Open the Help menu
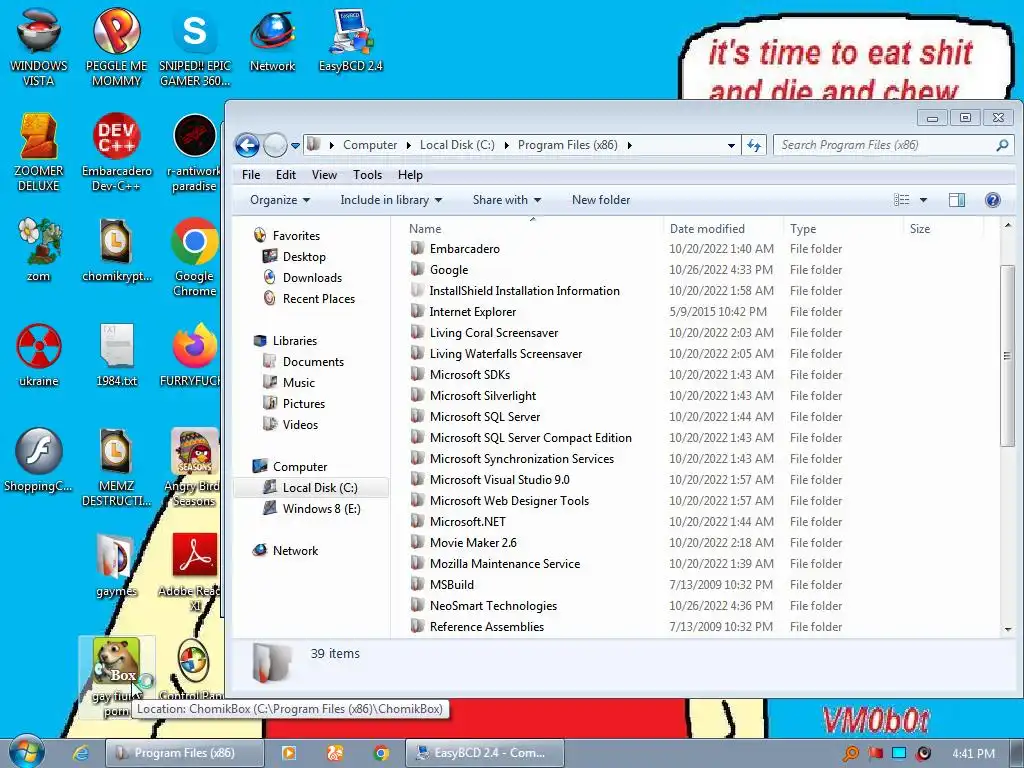The image size is (1024, 768). click(410, 175)
